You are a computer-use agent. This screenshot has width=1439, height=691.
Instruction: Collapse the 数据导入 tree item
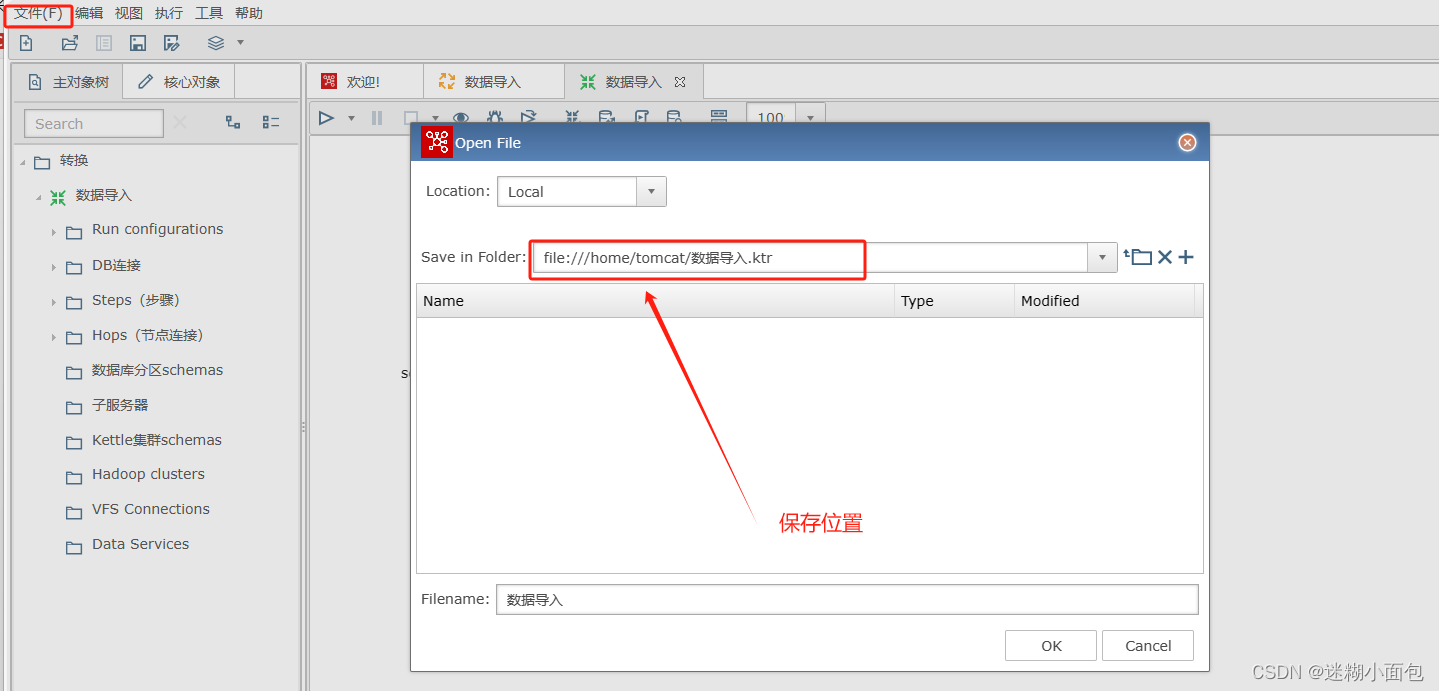[37, 196]
